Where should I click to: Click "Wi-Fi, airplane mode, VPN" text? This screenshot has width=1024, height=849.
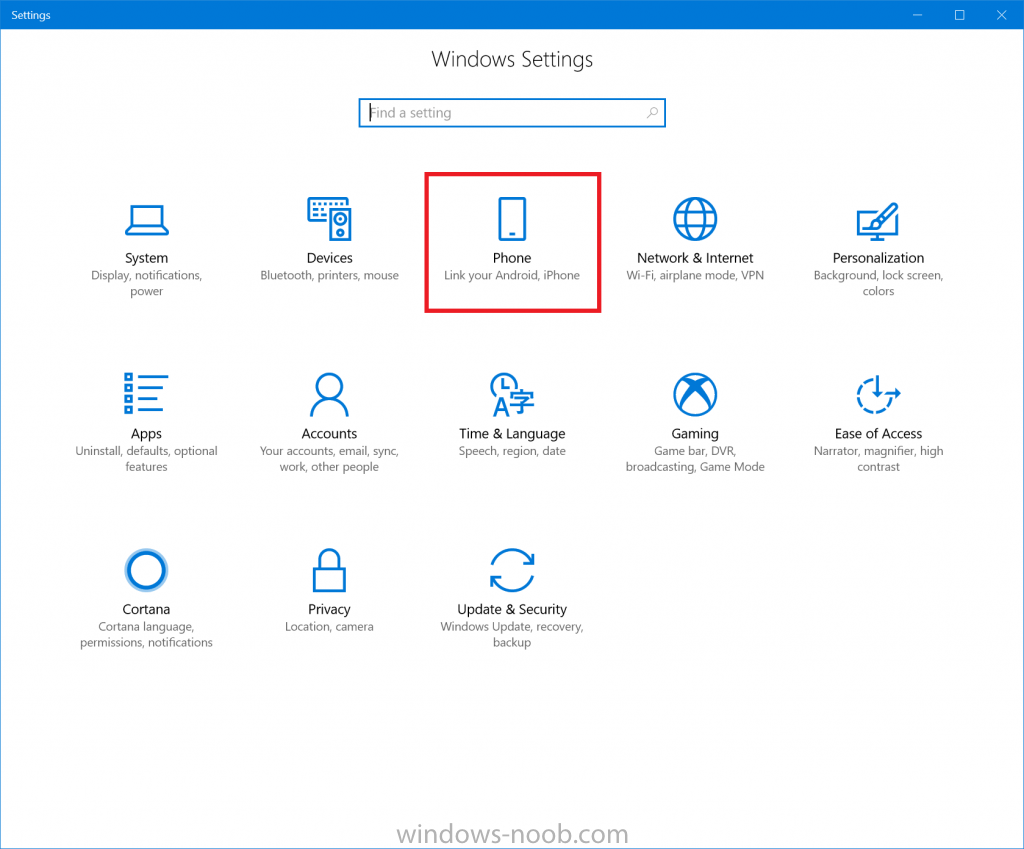(695, 276)
